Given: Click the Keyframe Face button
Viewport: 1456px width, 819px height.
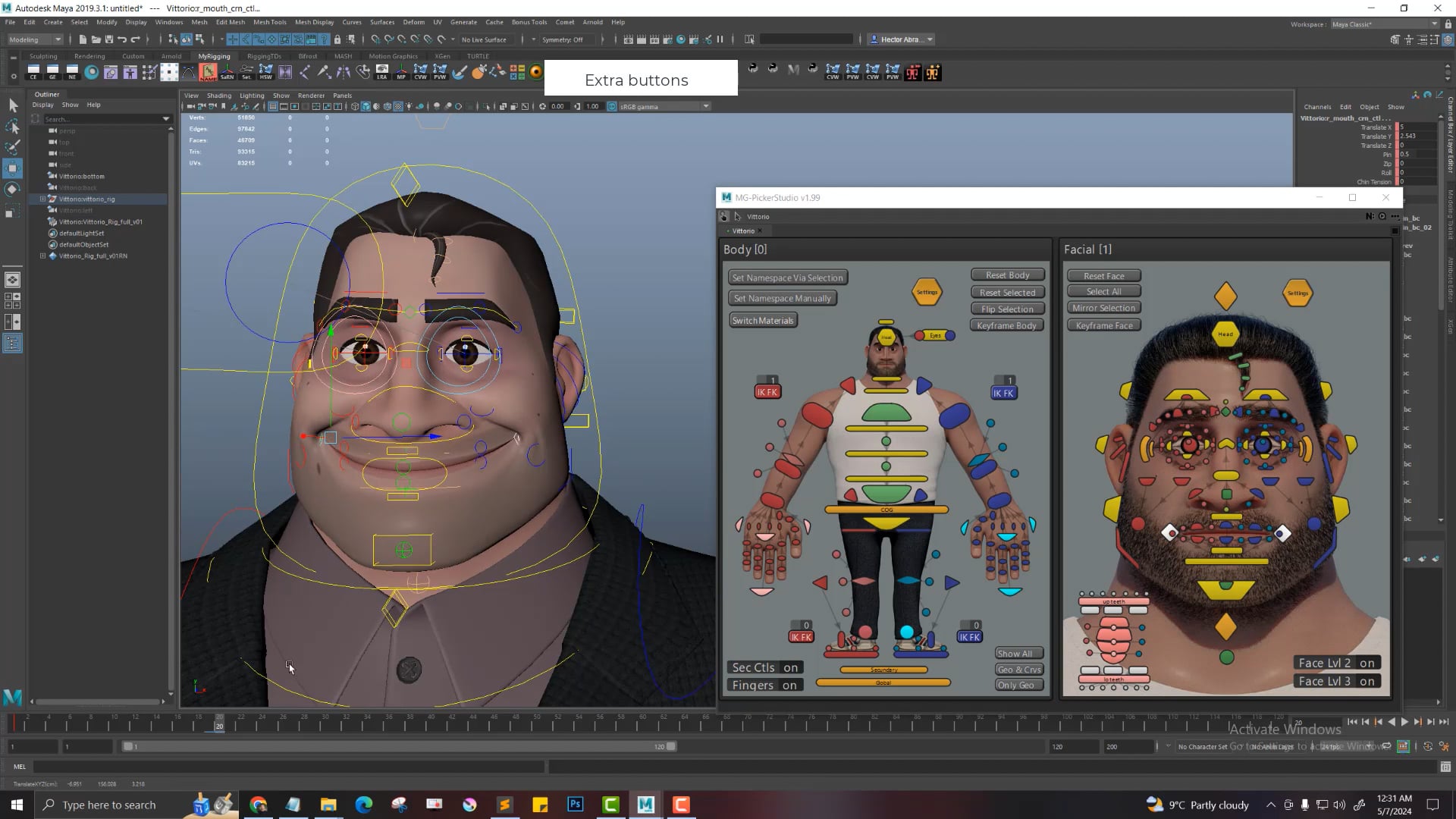Looking at the screenshot, I should [x=1103, y=325].
